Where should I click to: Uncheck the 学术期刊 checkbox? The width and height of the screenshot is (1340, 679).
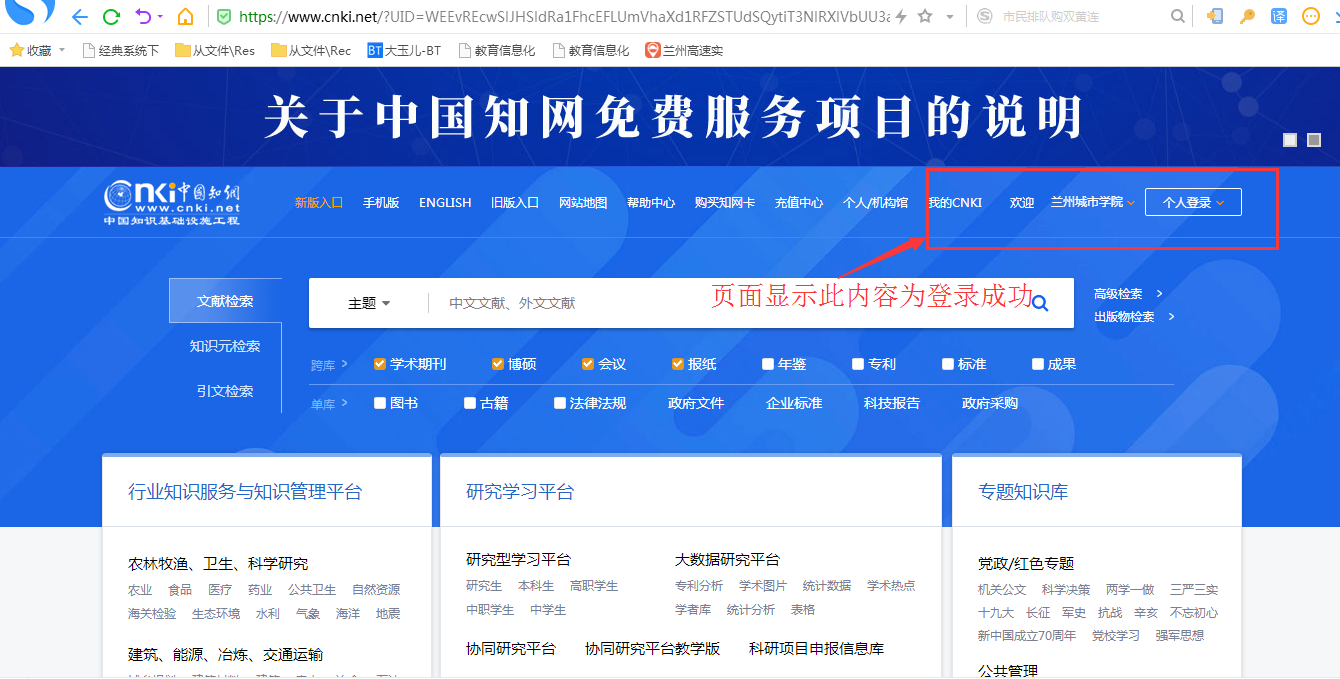[x=380, y=364]
